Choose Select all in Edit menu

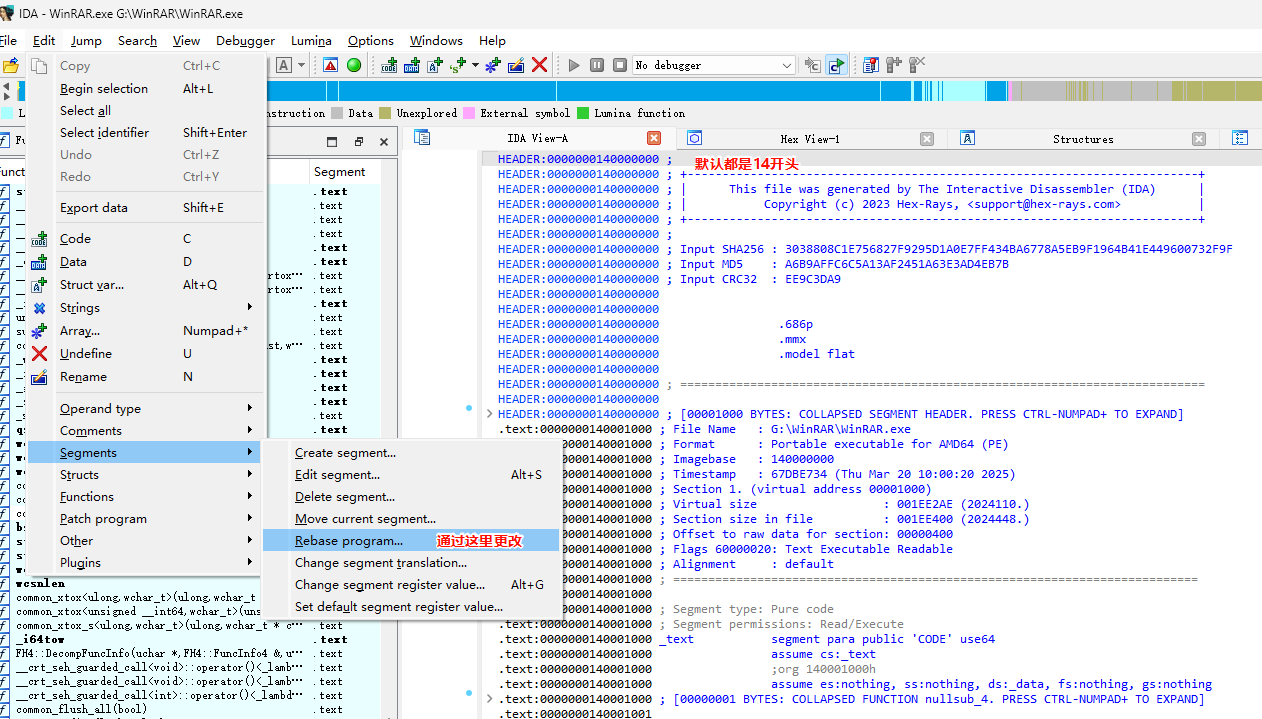tap(145, 111)
